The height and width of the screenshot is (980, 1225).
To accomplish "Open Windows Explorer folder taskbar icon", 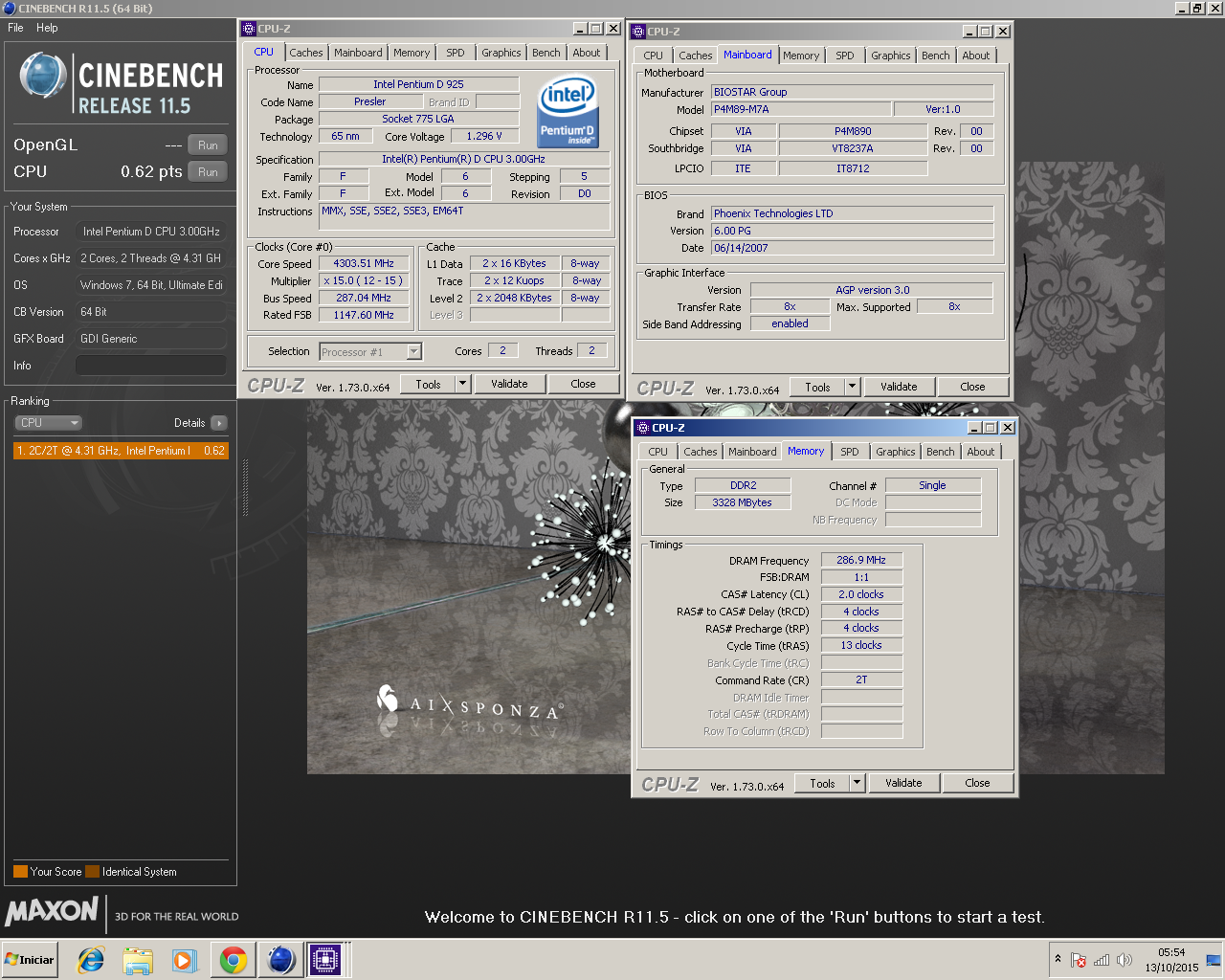I will click(138, 960).
